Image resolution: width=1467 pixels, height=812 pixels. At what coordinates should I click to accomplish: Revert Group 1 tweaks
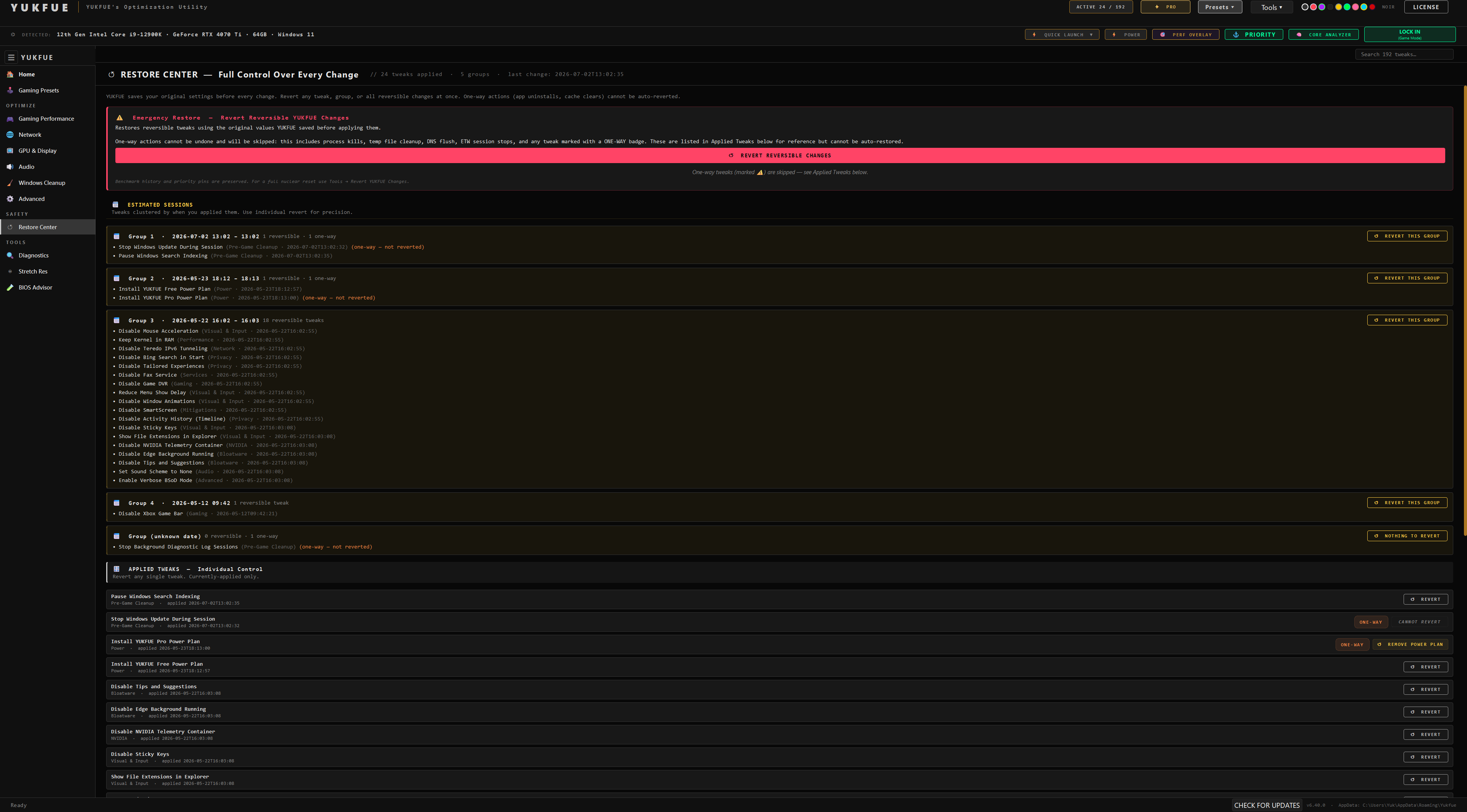1407,236
